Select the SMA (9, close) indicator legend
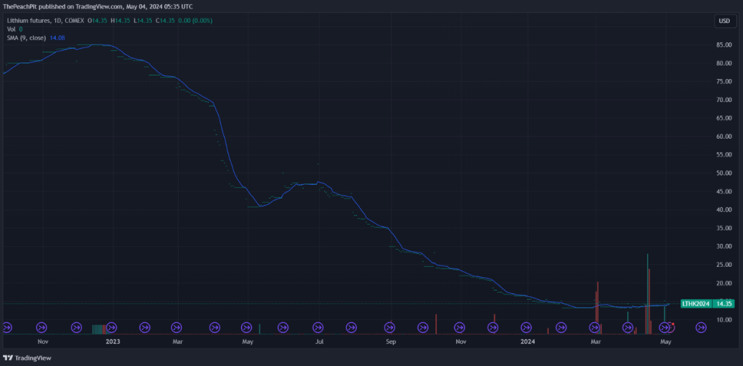743x366 pixels. [27, 37]
